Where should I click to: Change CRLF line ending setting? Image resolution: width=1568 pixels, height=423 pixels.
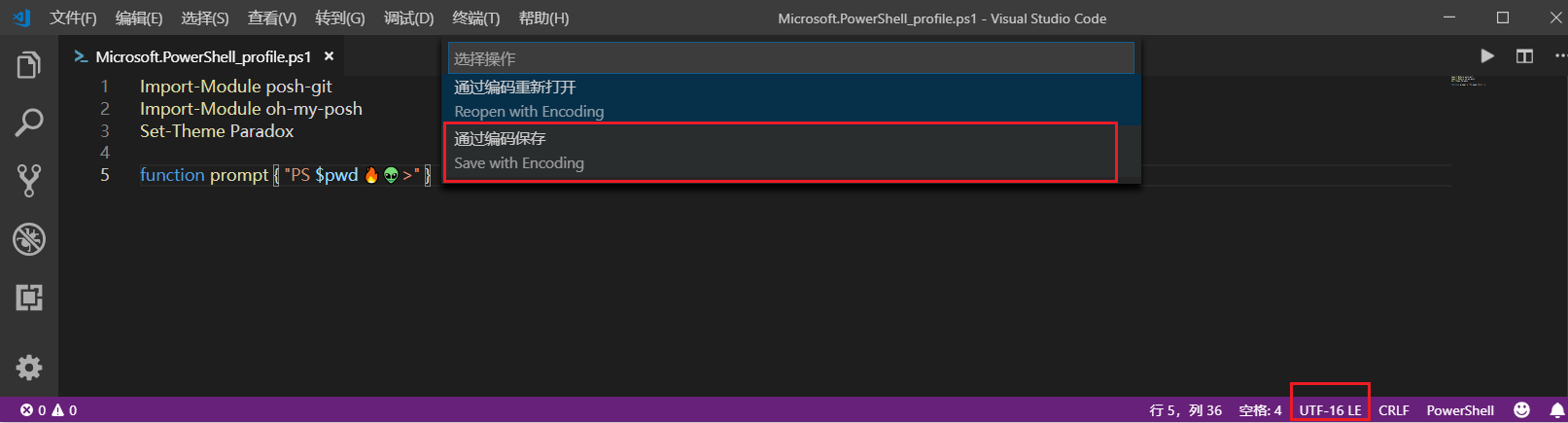(1393, 410)
